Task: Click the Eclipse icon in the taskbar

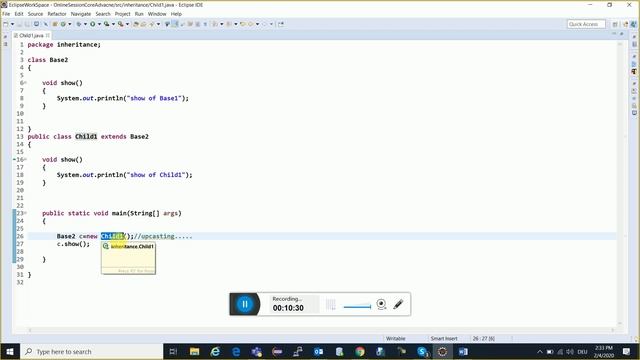Action: pyautogui.click(x=442, y=351)
